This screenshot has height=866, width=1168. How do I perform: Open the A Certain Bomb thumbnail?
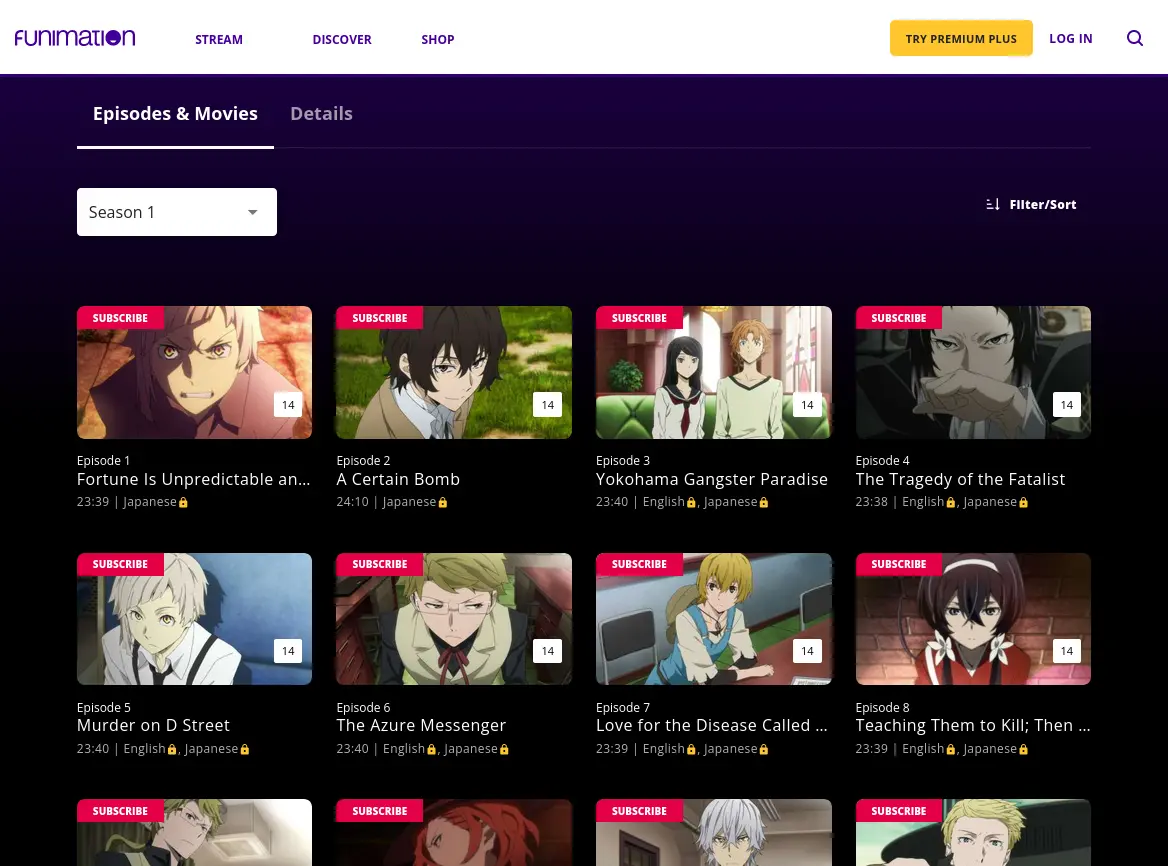pos(454,372)
